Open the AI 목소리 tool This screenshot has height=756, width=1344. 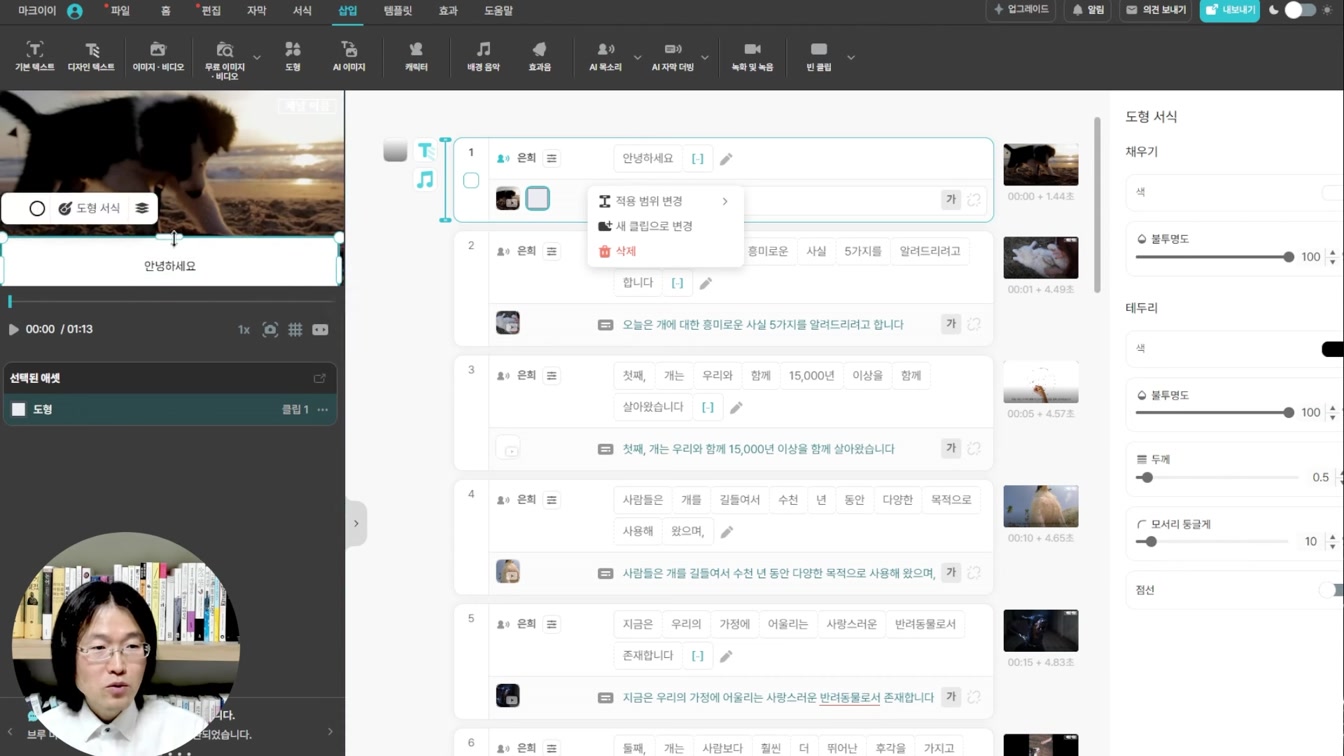pos(605,57)
